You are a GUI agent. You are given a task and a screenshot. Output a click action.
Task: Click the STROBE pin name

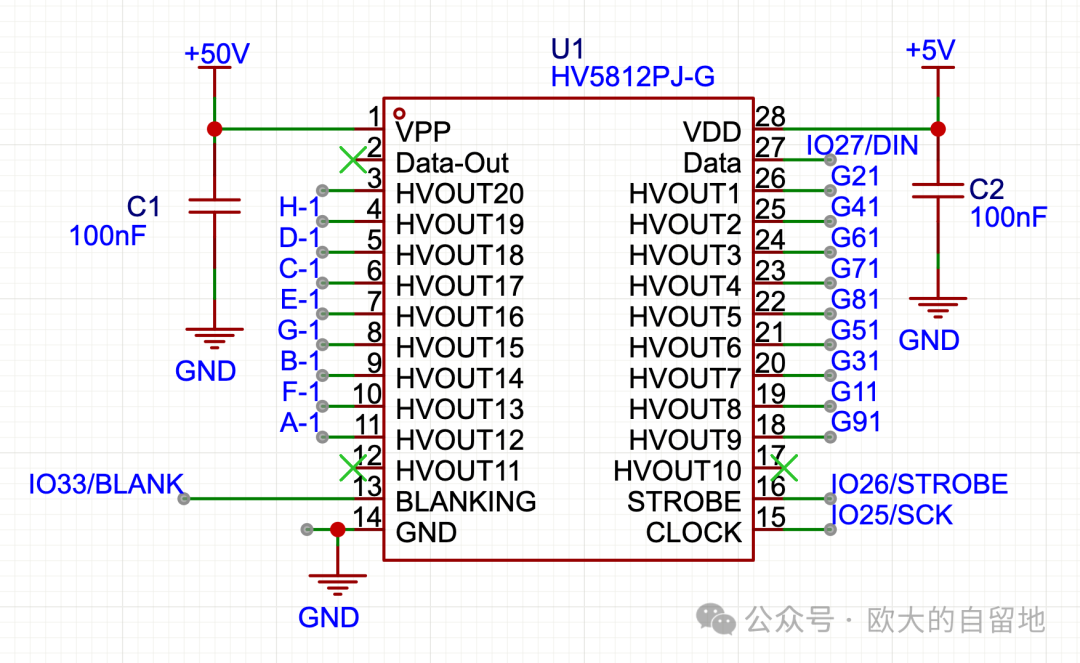click(x=684, y=502)
